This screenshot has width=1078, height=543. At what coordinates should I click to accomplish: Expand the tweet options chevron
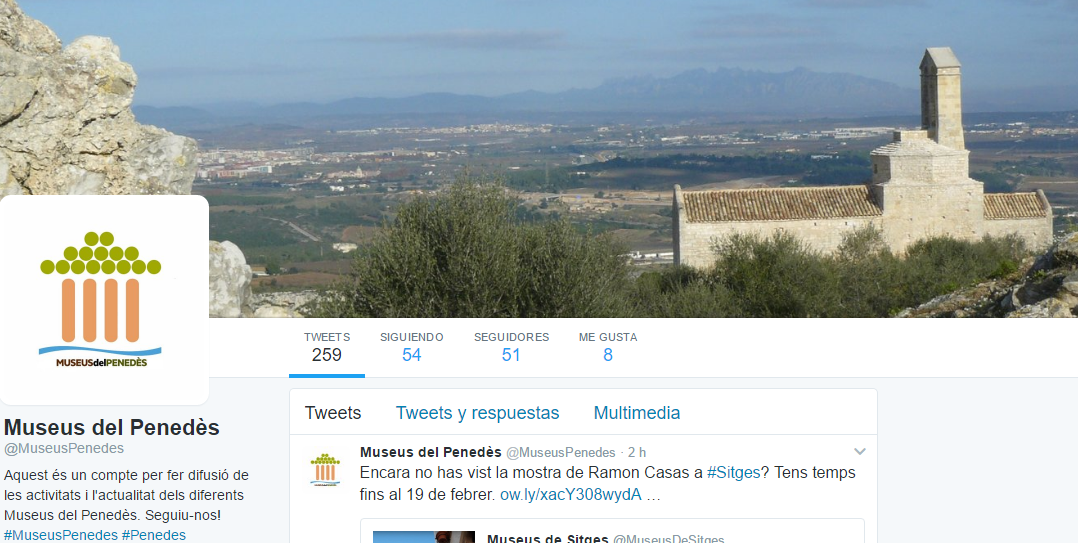tap(859, 452)
